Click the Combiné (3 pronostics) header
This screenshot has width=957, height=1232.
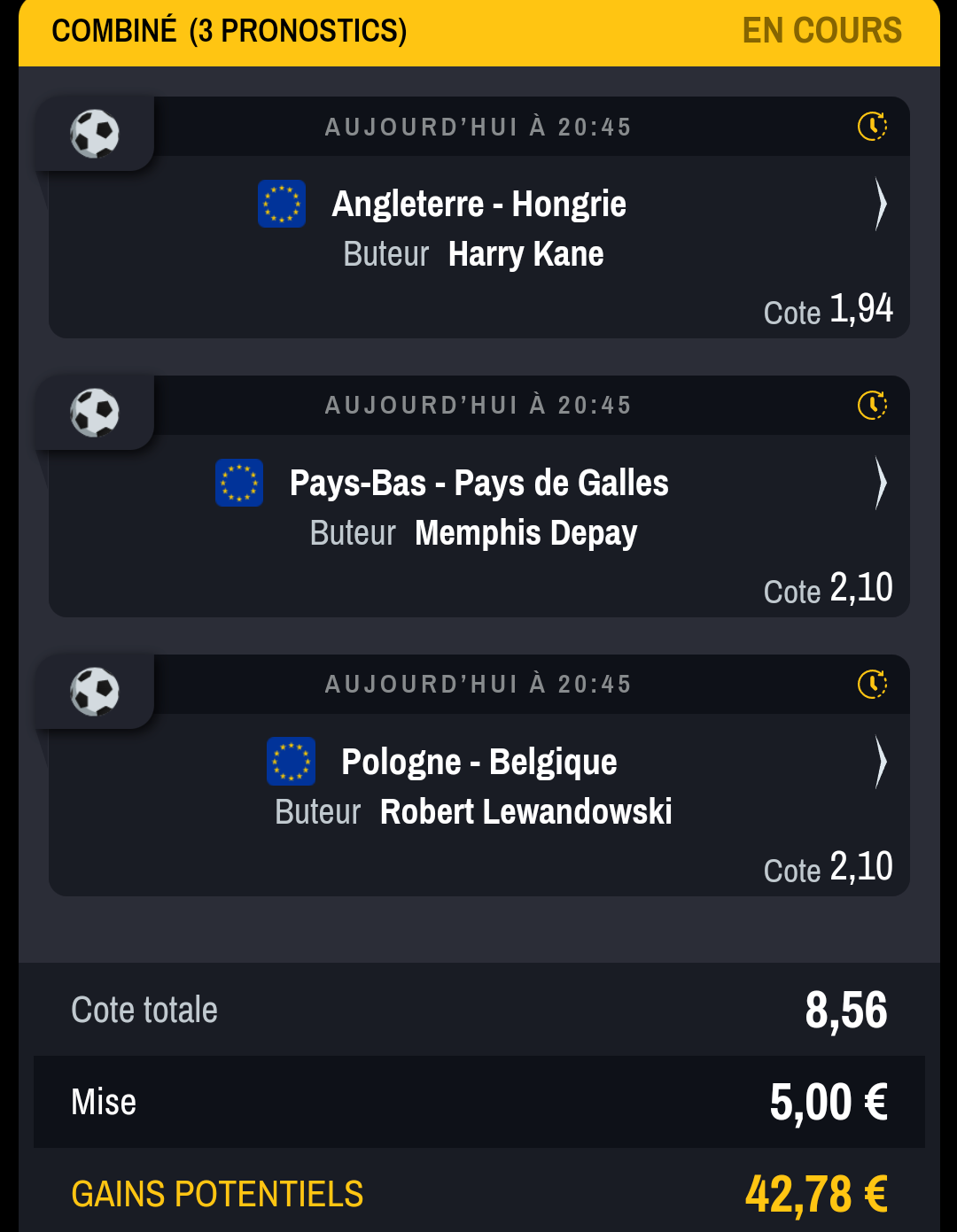[x=230, y=31]
